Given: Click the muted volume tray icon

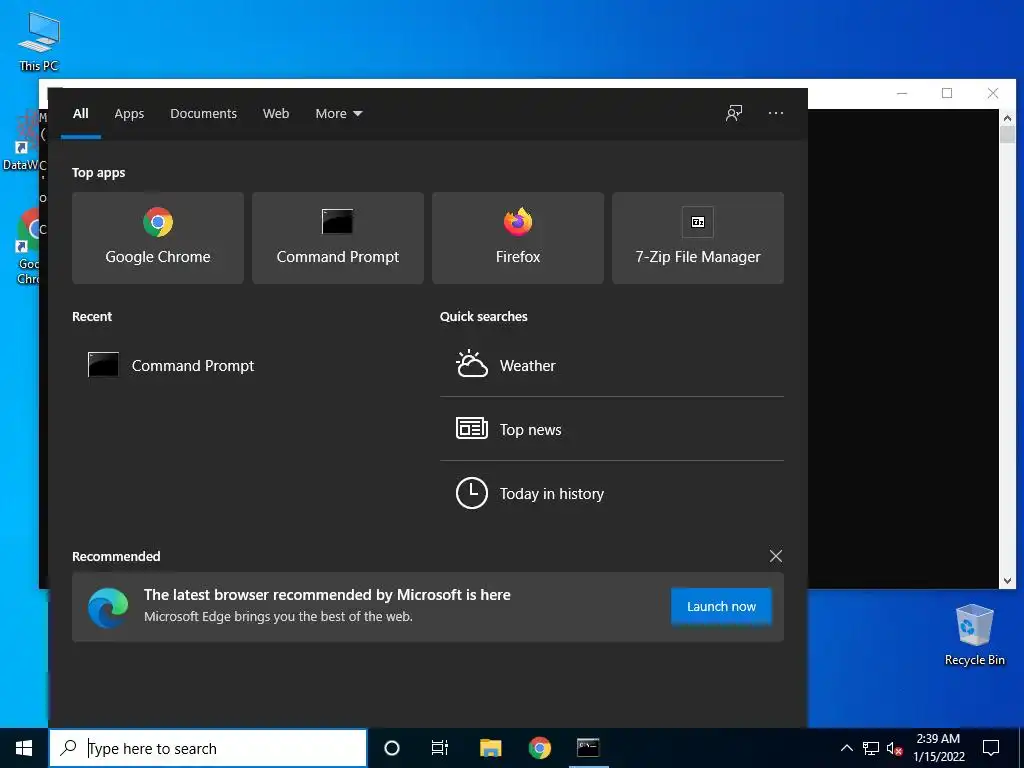Looking at the screenshot, I should 895,748.
